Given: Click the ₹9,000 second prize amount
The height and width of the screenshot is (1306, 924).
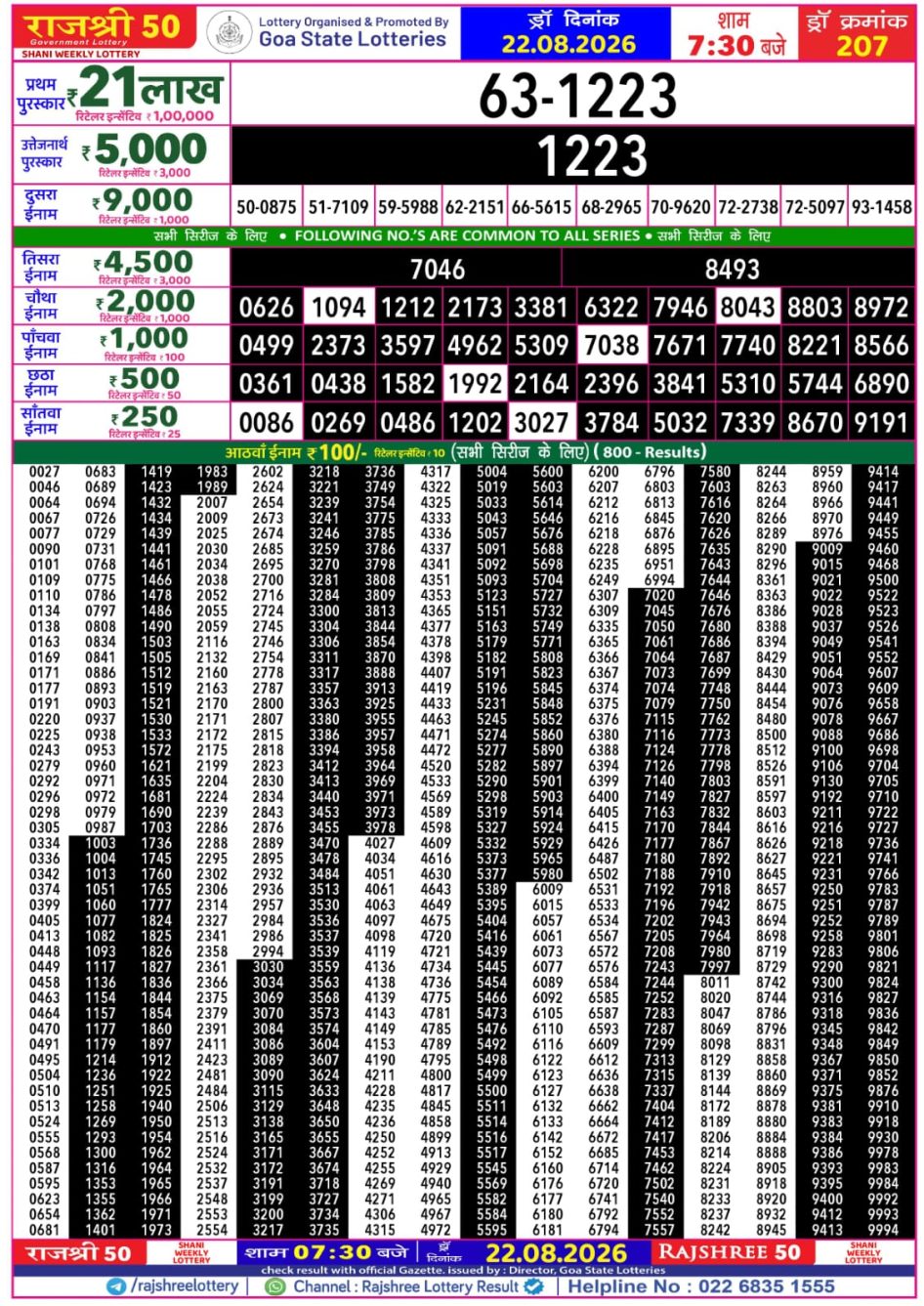Looking at the screenshot, I should 143,201.
